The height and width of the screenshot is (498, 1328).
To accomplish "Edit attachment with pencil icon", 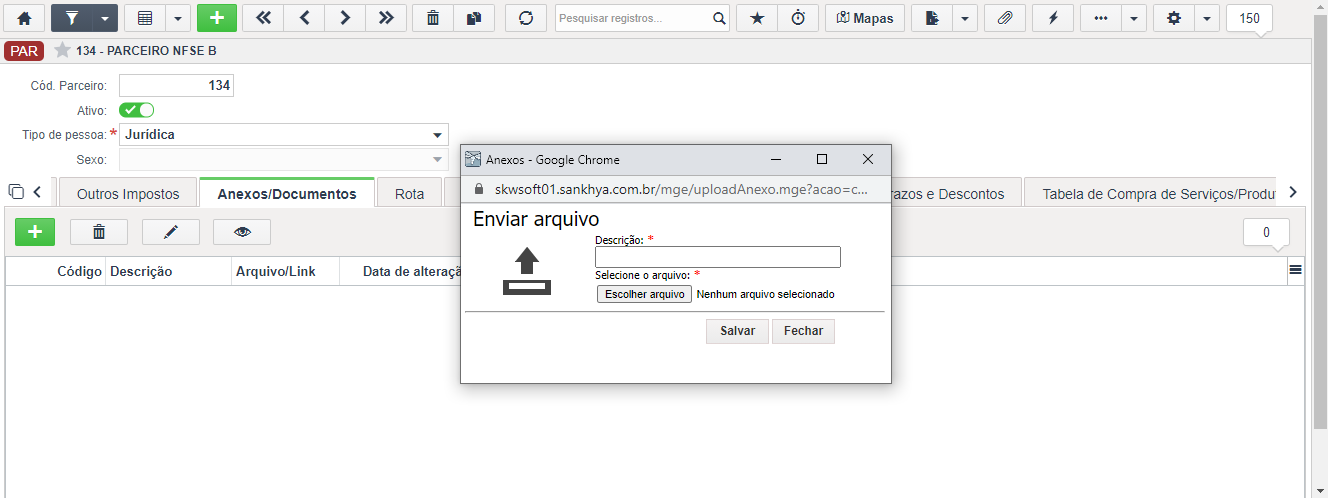I will (x=171, y=232).
